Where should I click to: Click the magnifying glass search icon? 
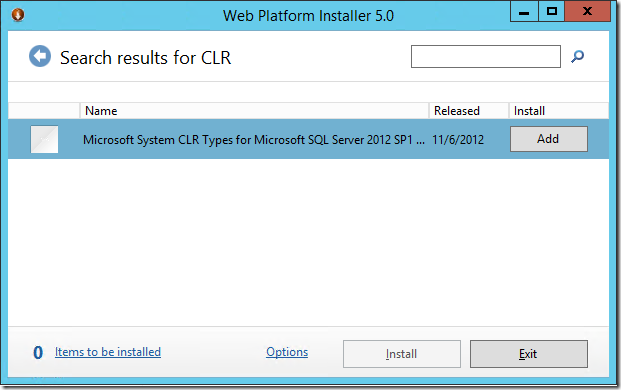(x=577, y=57)
